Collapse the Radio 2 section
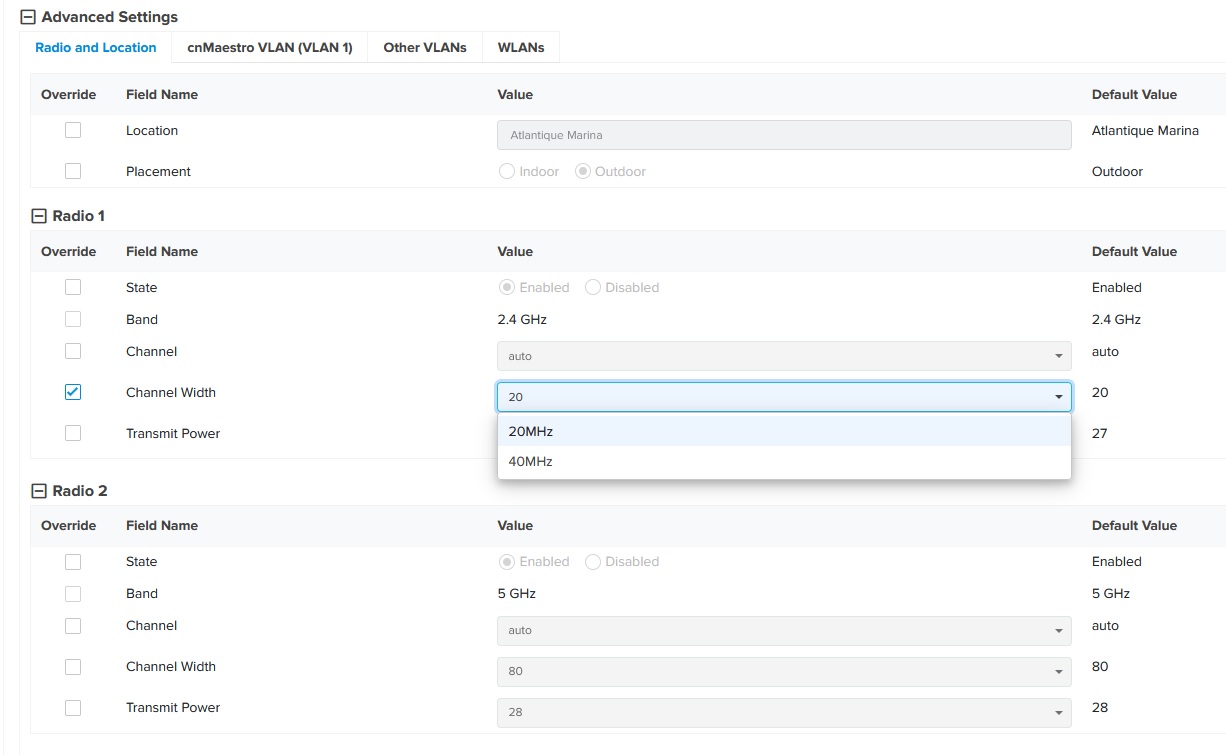The width and height of the screenshot is (1226, 755). tap(39, 491)
